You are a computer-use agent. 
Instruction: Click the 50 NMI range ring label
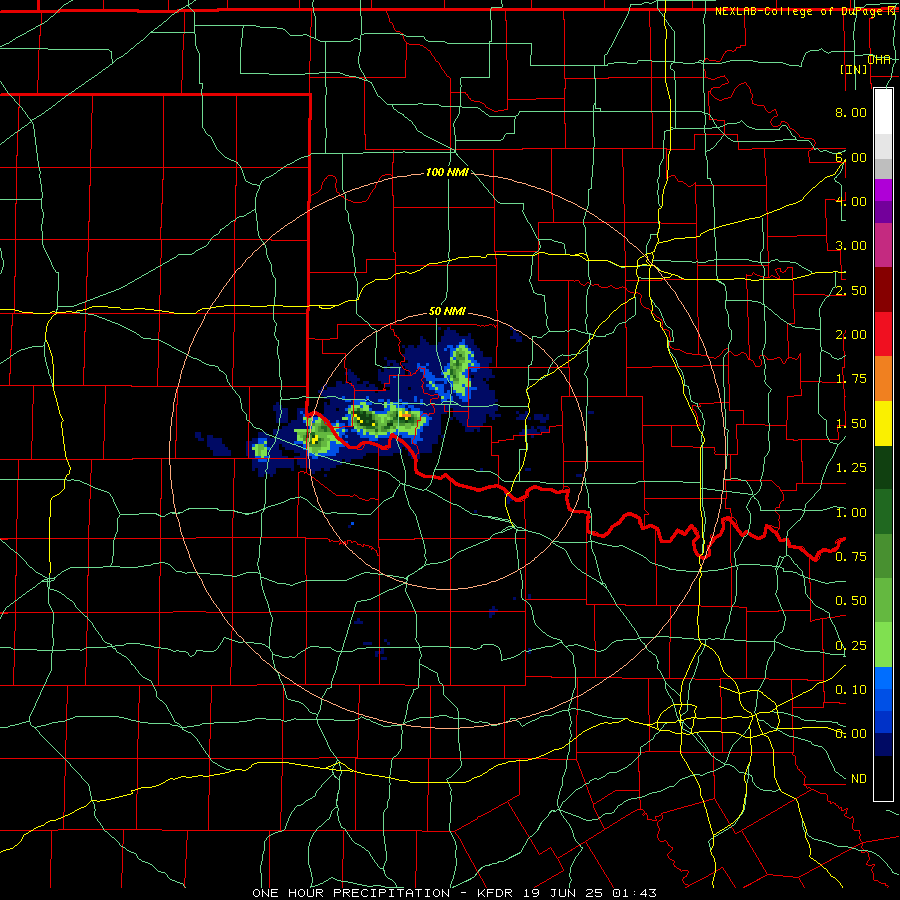click(447, 311)
